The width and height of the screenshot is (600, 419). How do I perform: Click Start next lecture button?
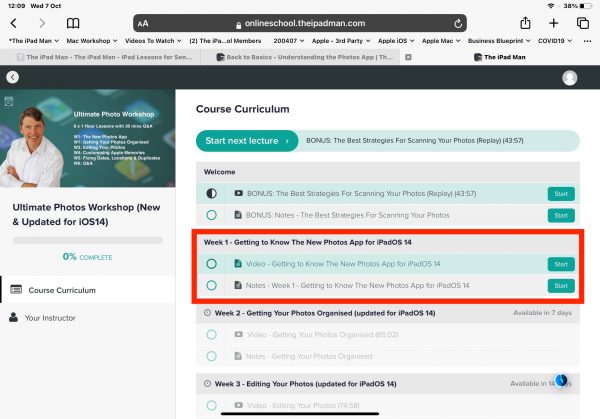[247, 141]
